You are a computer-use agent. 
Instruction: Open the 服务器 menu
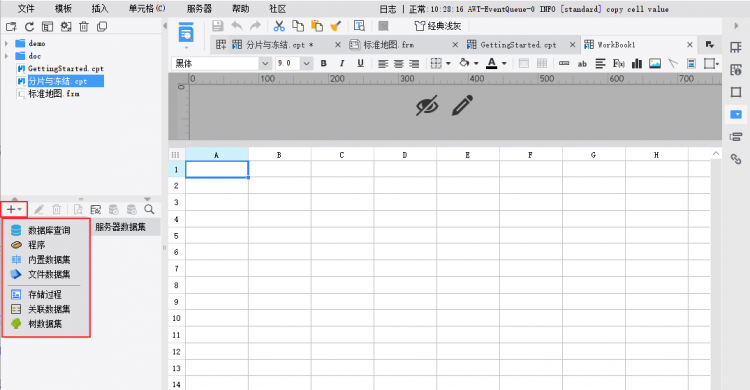coord(199,9)
